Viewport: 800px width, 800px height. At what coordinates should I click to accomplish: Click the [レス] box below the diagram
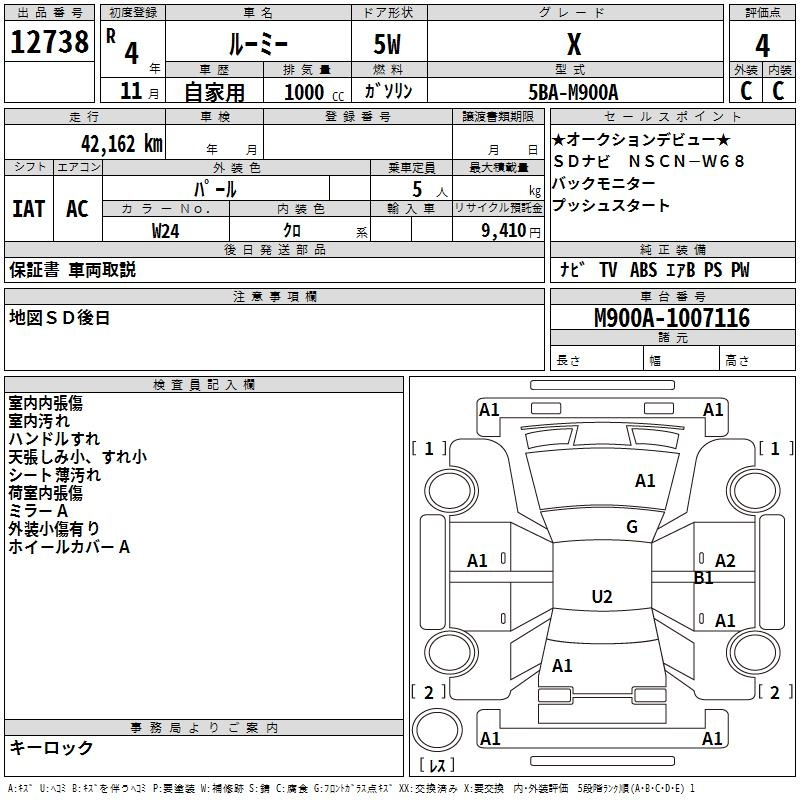[x=436, y=766]
